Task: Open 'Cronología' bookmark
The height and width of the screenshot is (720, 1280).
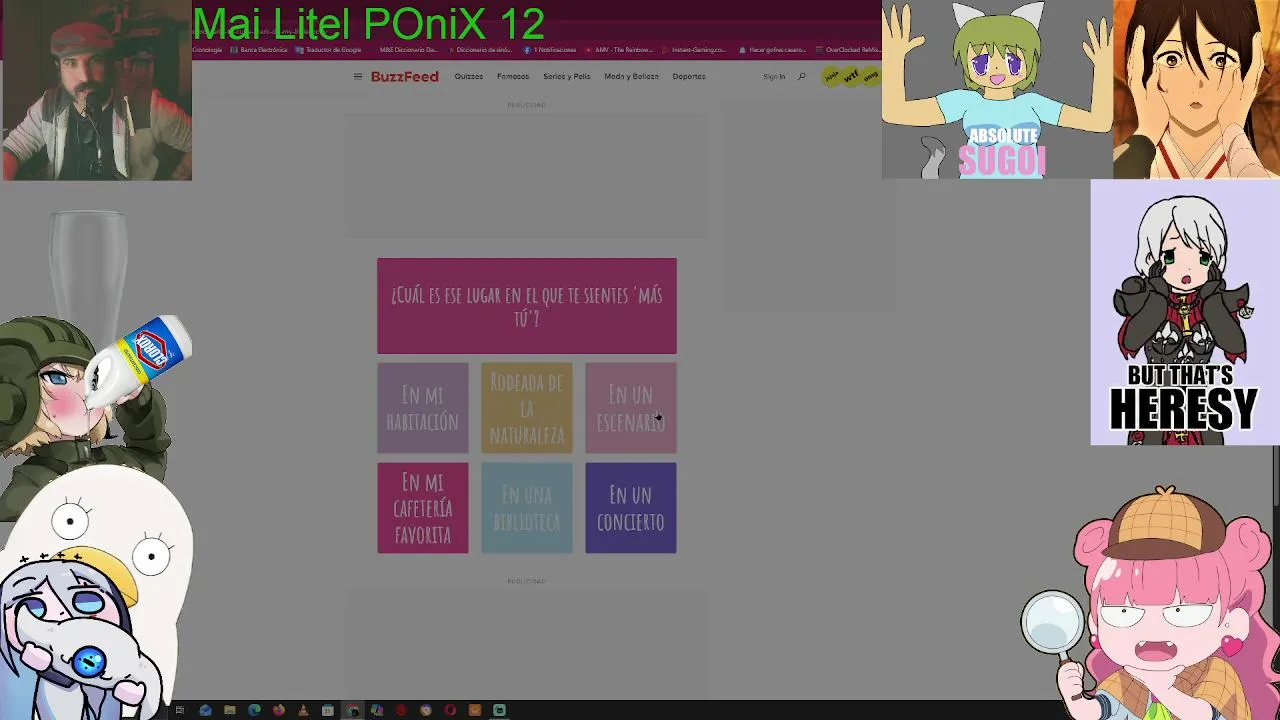Action: (207, 49)
